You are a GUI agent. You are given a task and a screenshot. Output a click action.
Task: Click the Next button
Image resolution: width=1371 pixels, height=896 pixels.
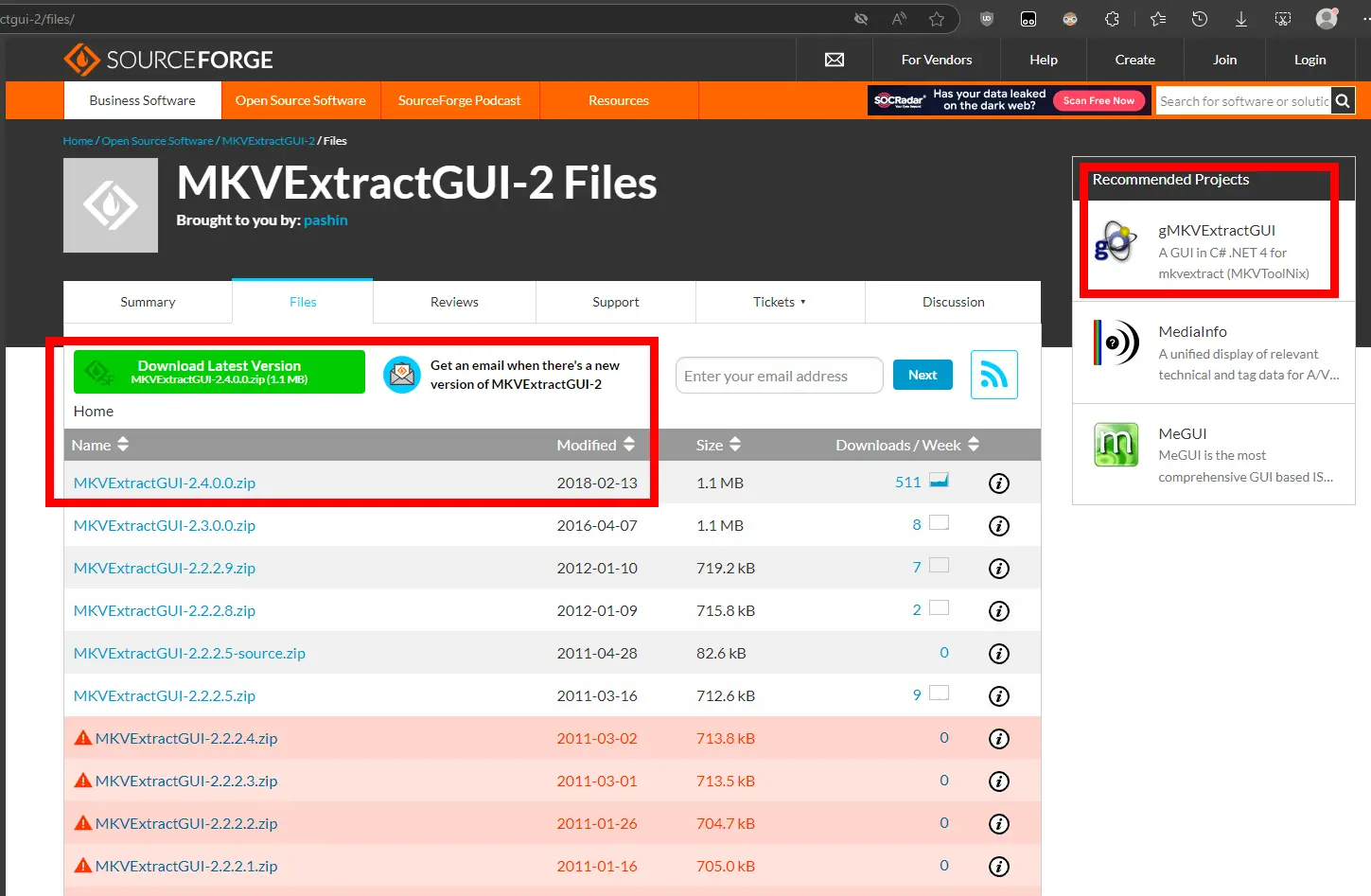(923, 375)
